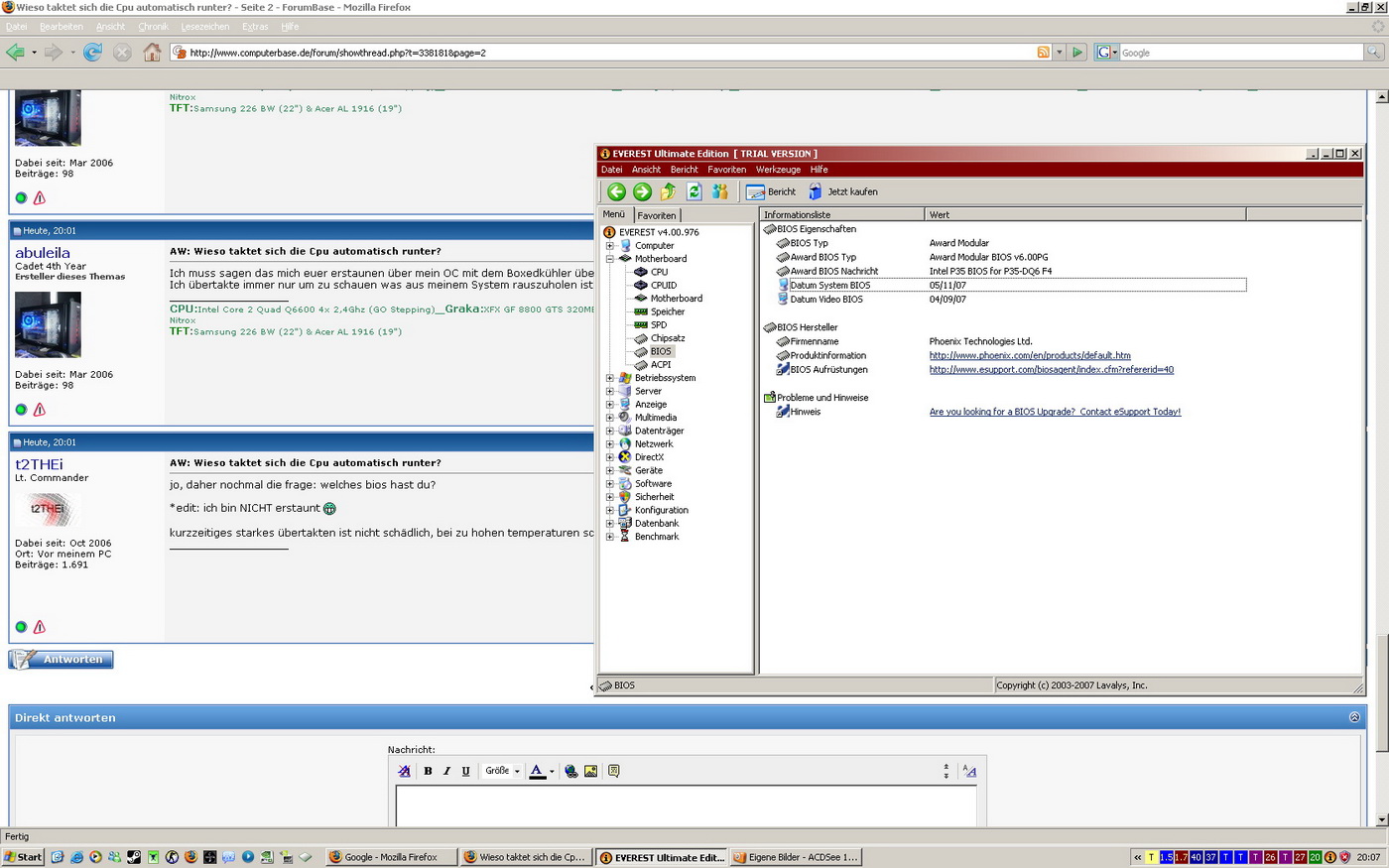Click Firefox reload button
This screenshot has height=868, width=1389.
point(92,53)
